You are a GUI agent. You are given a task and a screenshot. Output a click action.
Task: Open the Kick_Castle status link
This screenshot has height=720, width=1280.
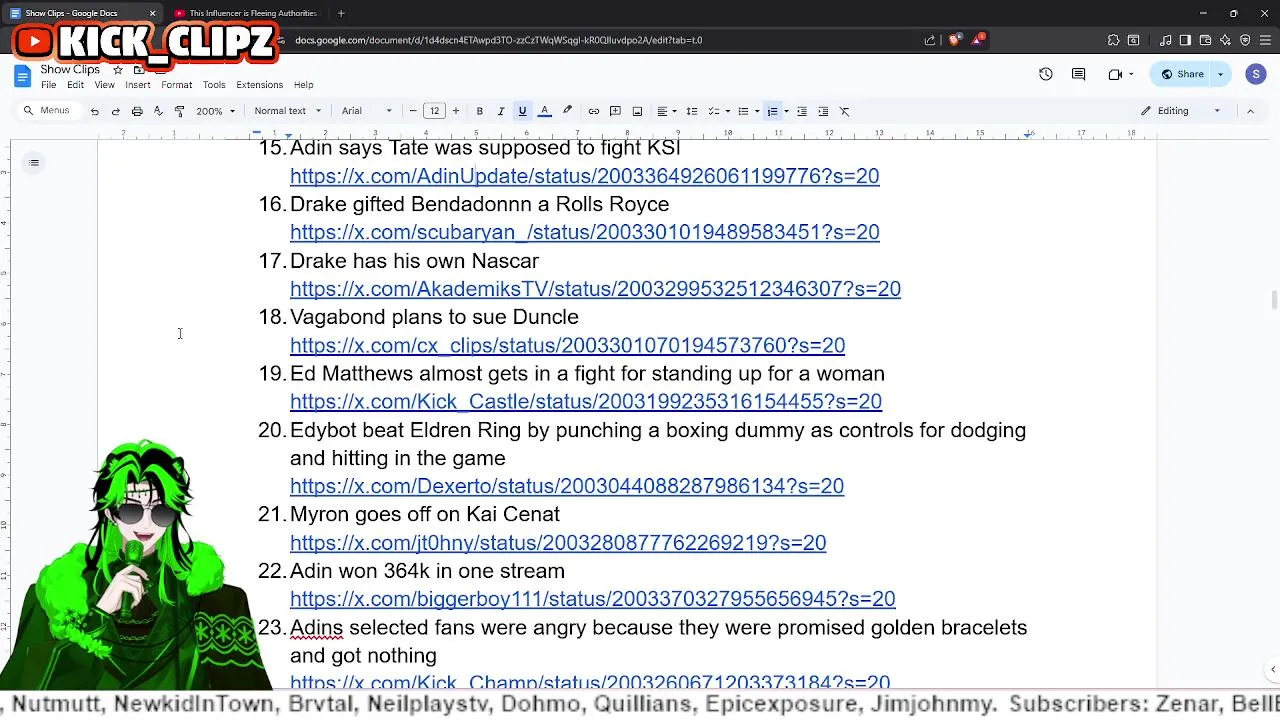pyautogui.click(x=586, y=402)
